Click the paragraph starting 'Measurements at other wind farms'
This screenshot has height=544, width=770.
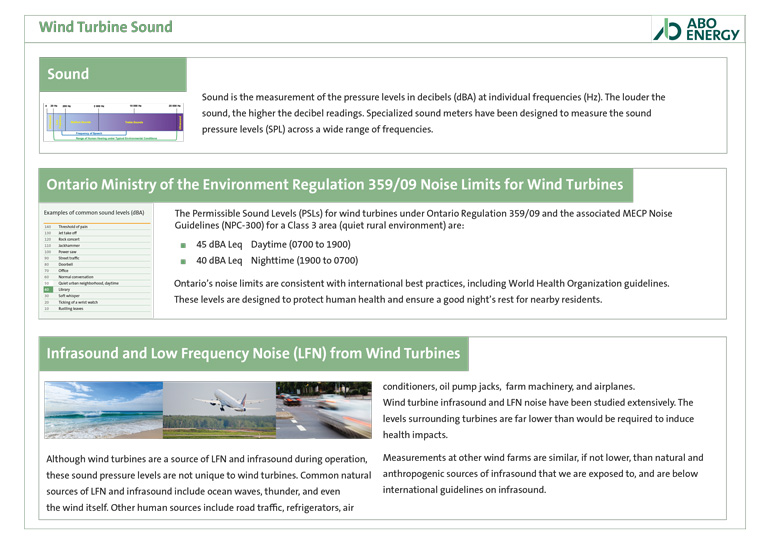(542, 473)
